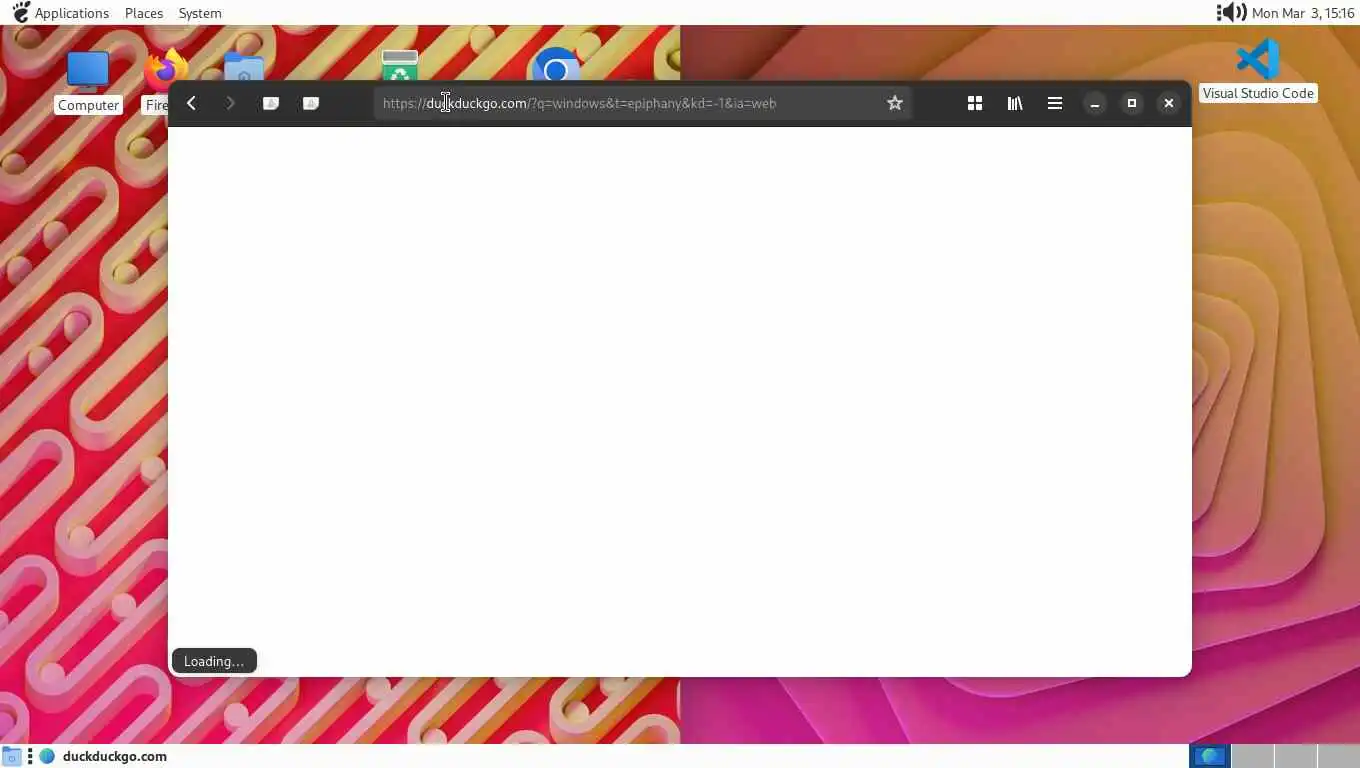1360x768 pixels.
Task: Select the Visual Studio Code desktop icon
Action: [1258, 69]
